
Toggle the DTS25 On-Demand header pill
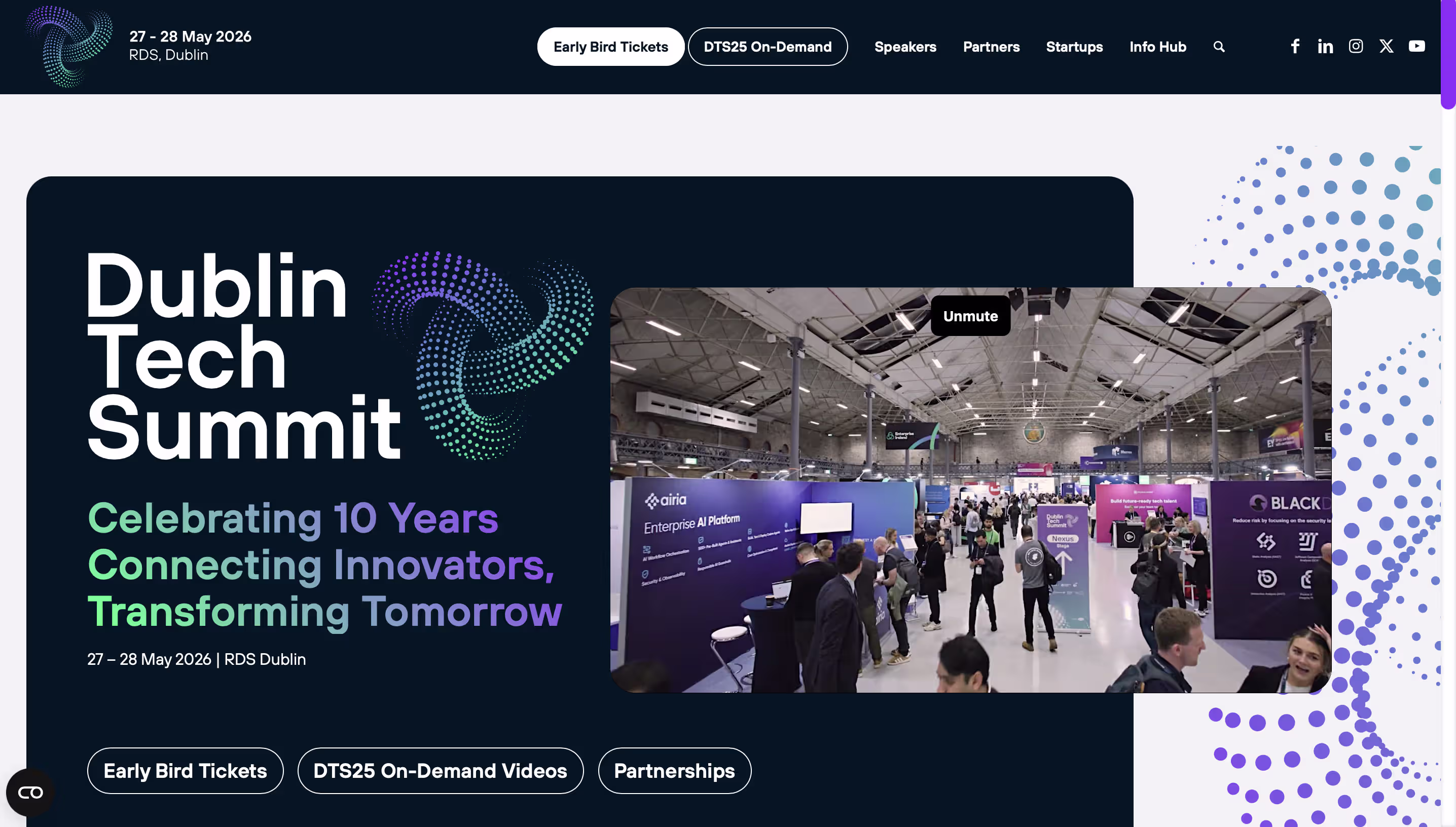pos(768,47)
